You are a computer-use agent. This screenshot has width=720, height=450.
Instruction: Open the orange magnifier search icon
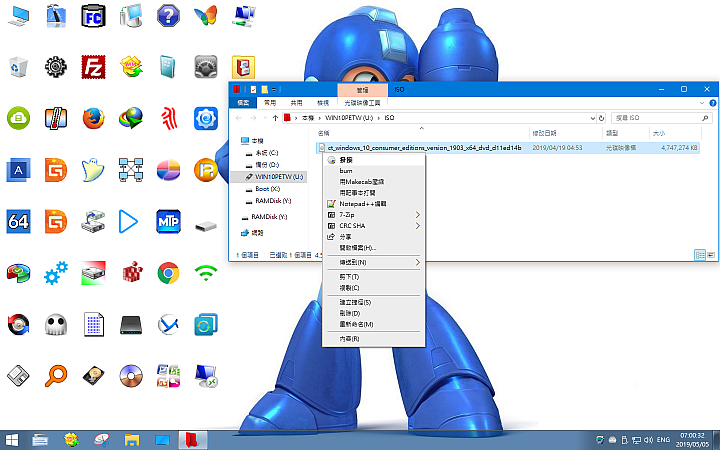coord(56,376)
